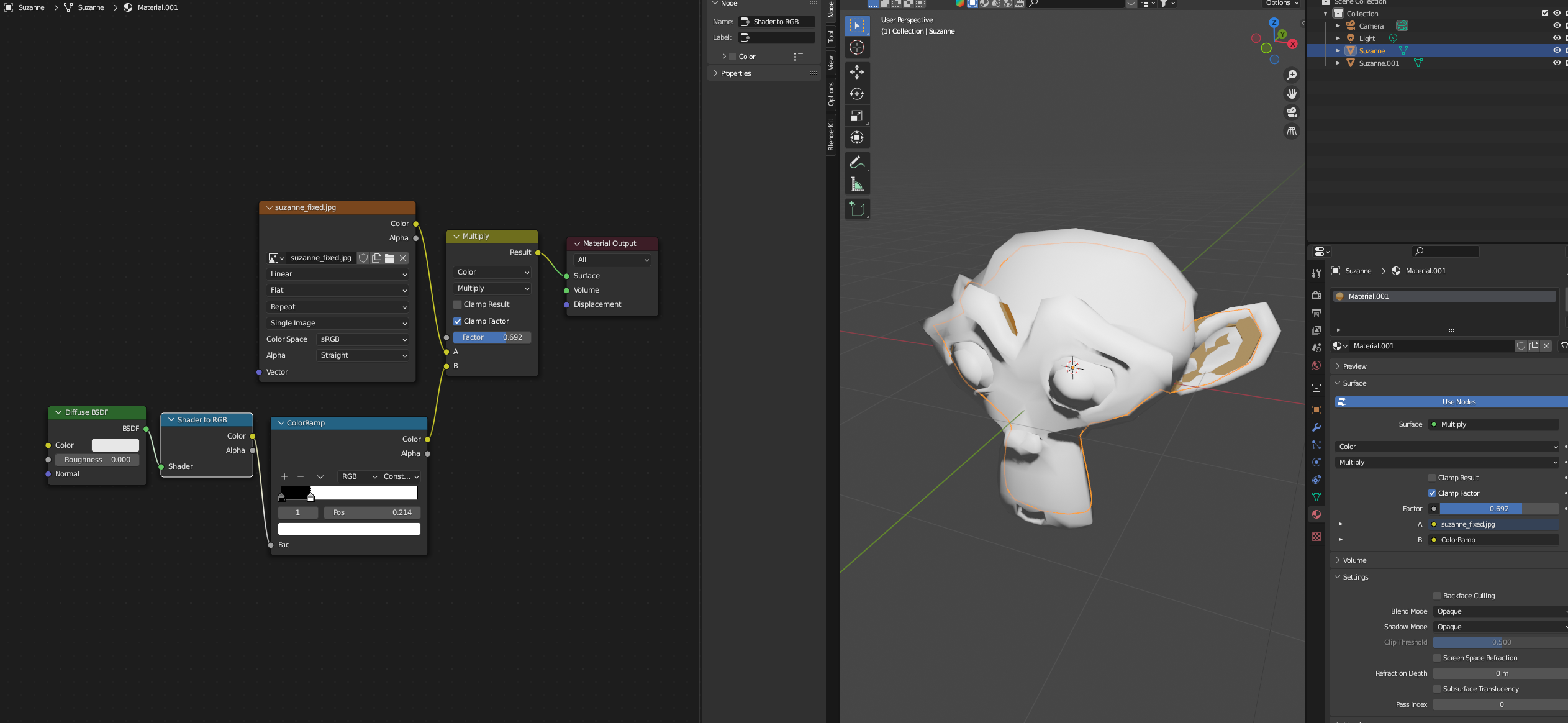Click the Diffuse BSDF Color swatch

pos(116,445)
